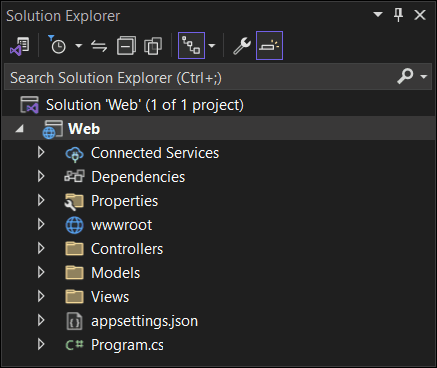Expand the Properties folder

[41, 200]
